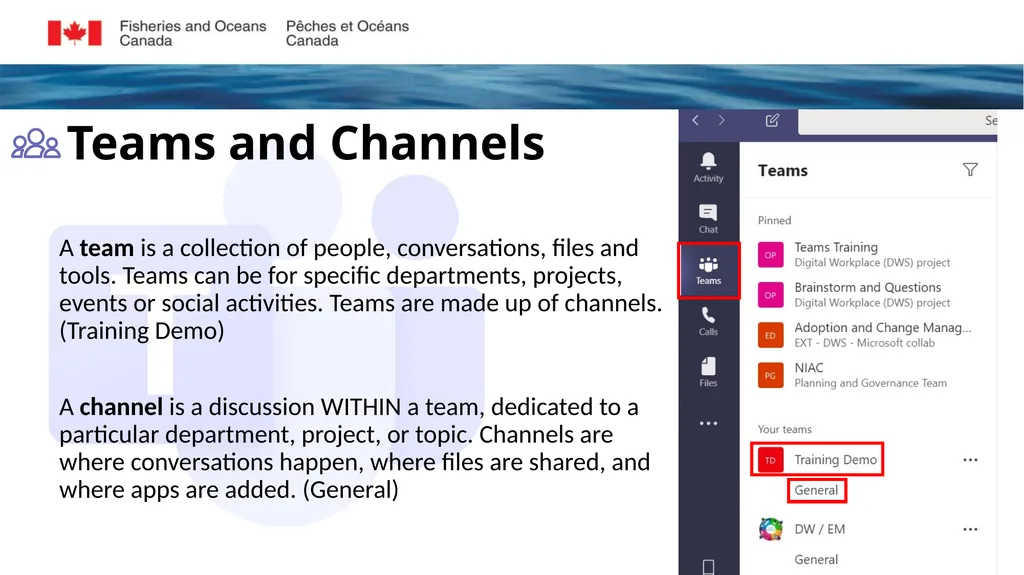The height and width of the screenshot is (575, 1024).
Task: Click the DW / EM team avatar
Action: pos(771,529)
